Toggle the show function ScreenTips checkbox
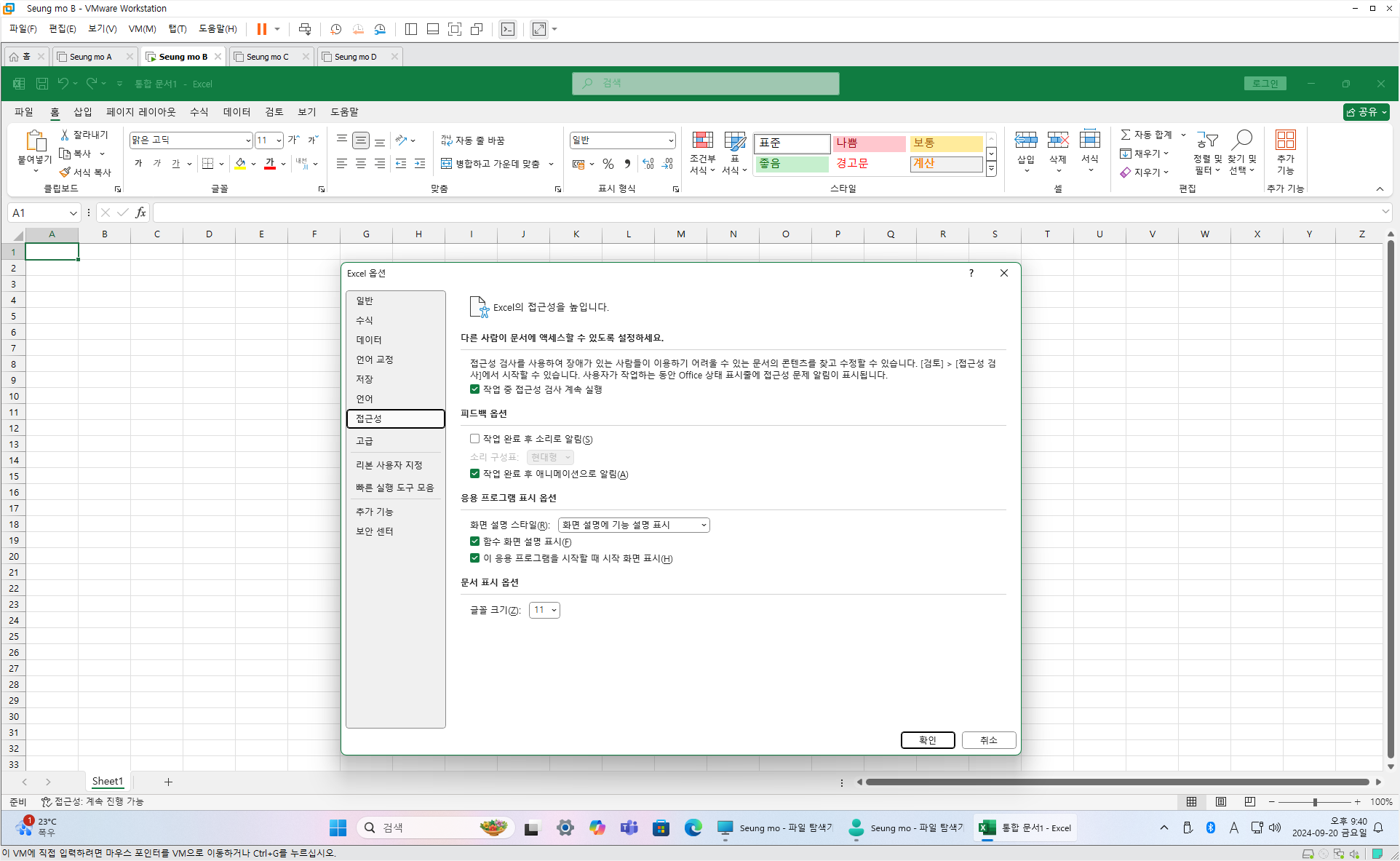Image resolution: width=1400 pixels, height=861 pixels. 474,541
